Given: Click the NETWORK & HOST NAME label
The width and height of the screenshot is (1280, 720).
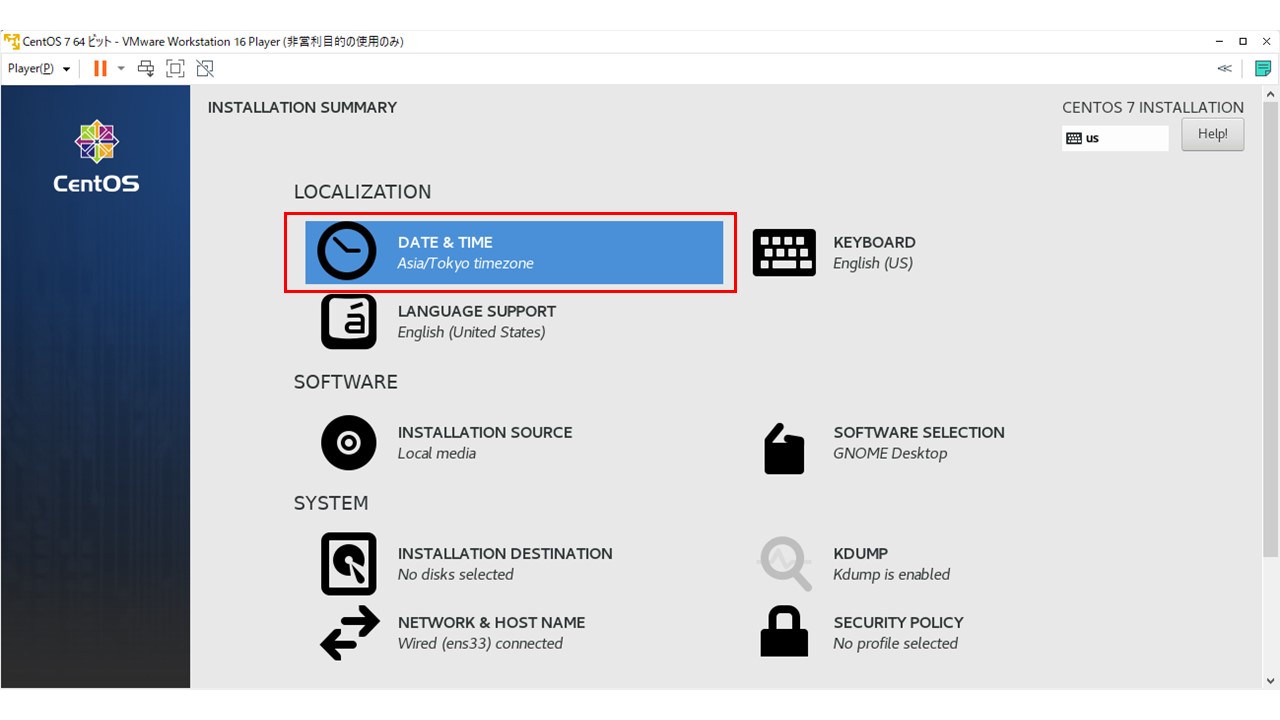Looking at the screenshot, I should click(x=491, y=622).
